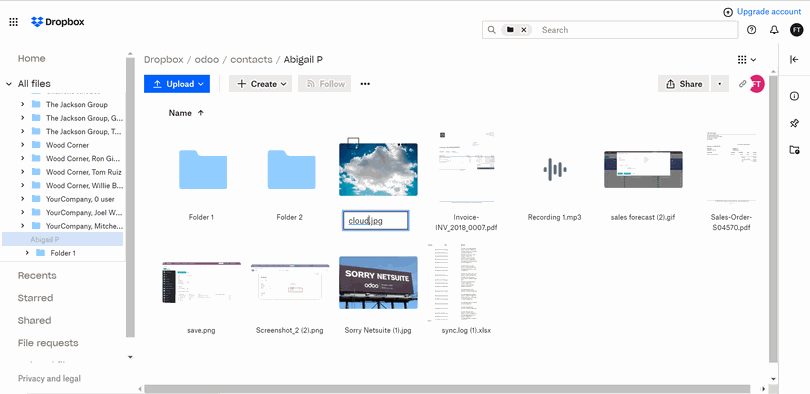Expand the Wood Corner folder

22,145
